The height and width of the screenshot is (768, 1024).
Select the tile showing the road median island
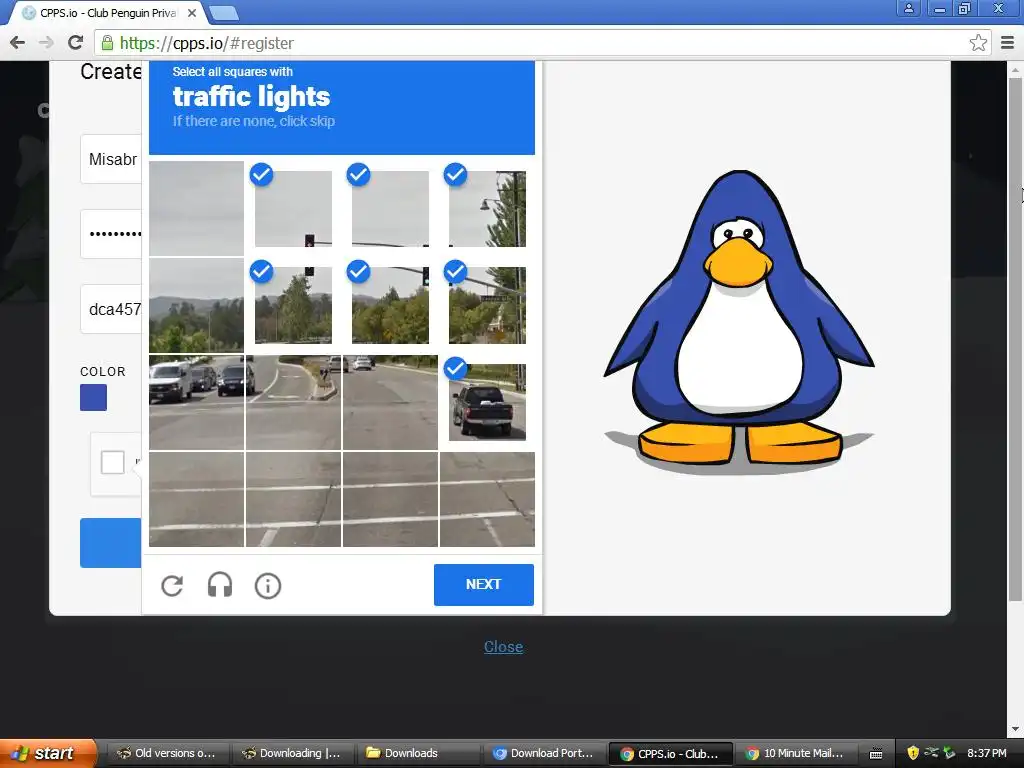[293, 402]
